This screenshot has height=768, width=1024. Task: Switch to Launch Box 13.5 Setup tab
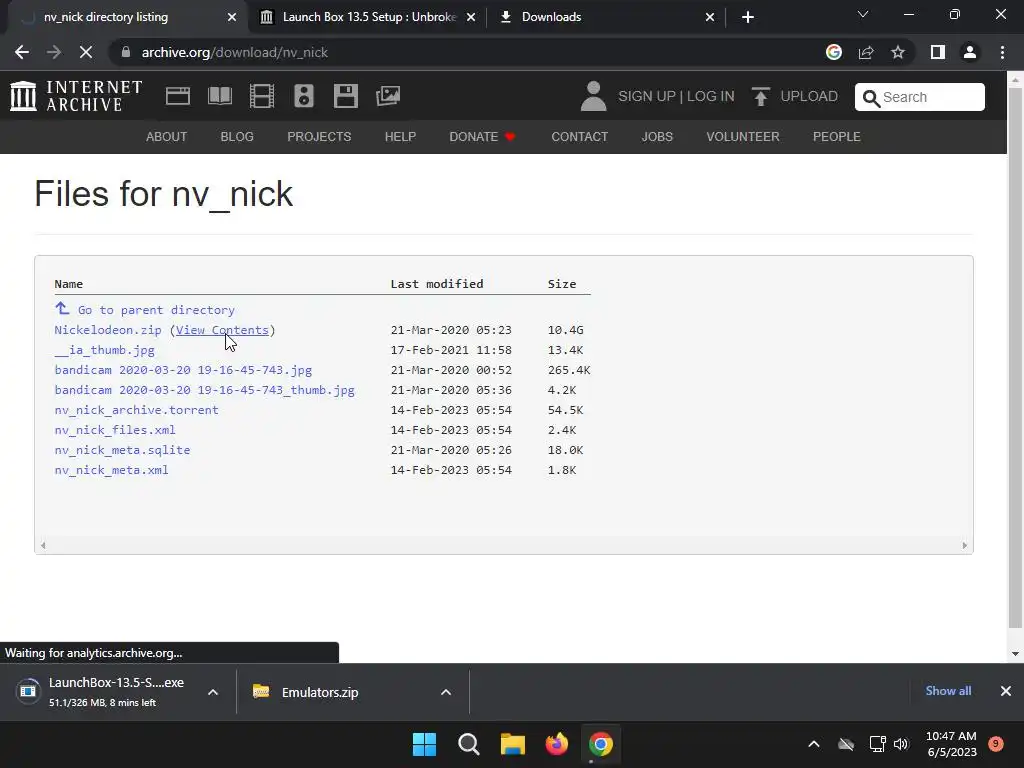370,17
